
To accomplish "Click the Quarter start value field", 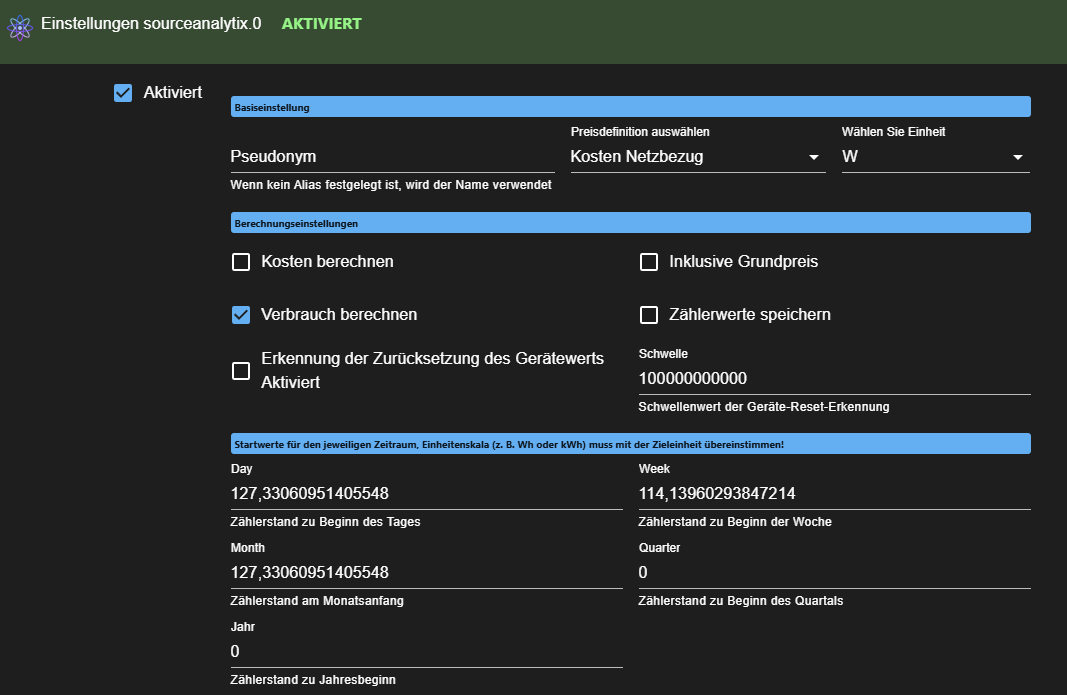I will [834, 572].
